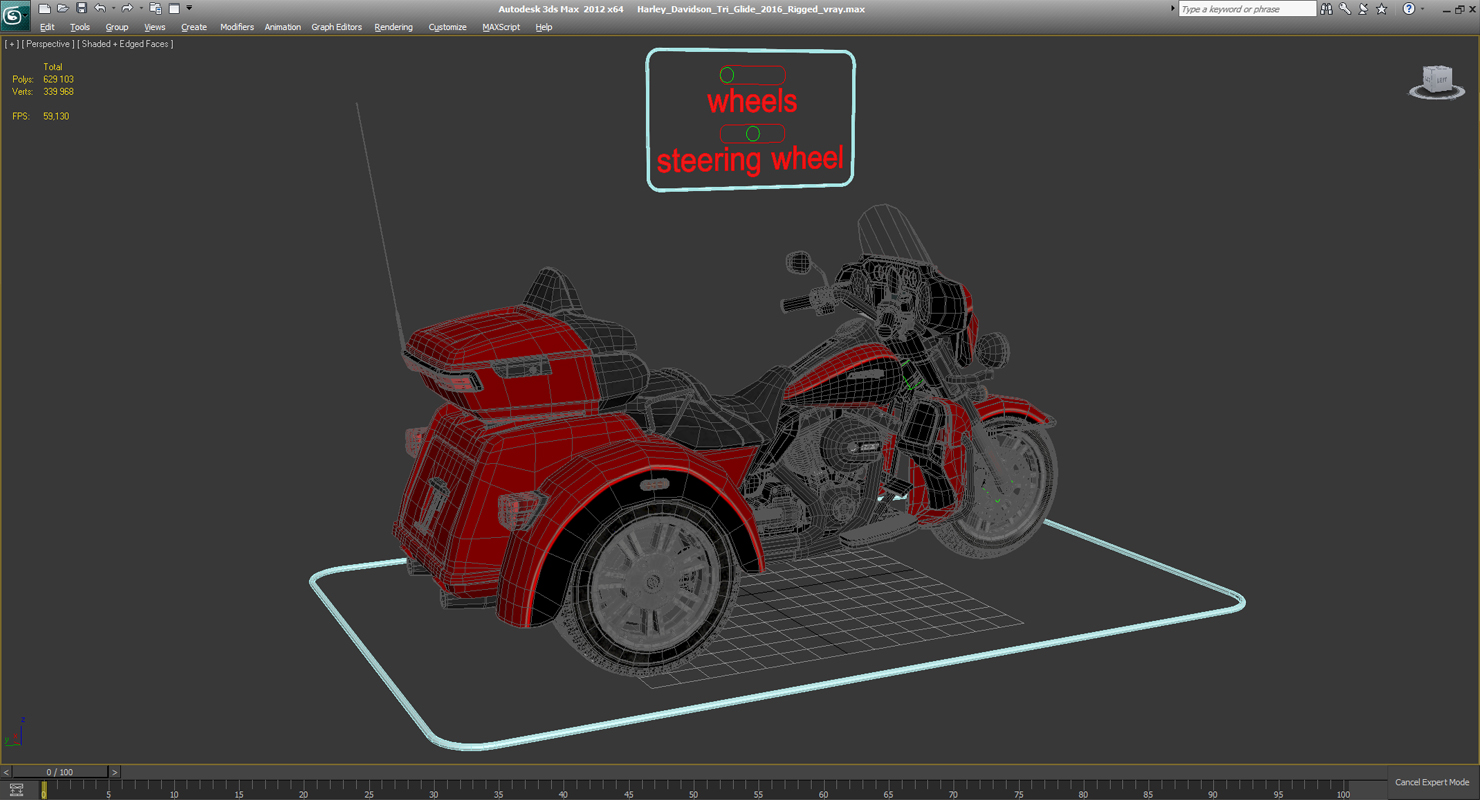Open the Redo history dropdown arrow
1480x800 pixels.
[141, 9]
